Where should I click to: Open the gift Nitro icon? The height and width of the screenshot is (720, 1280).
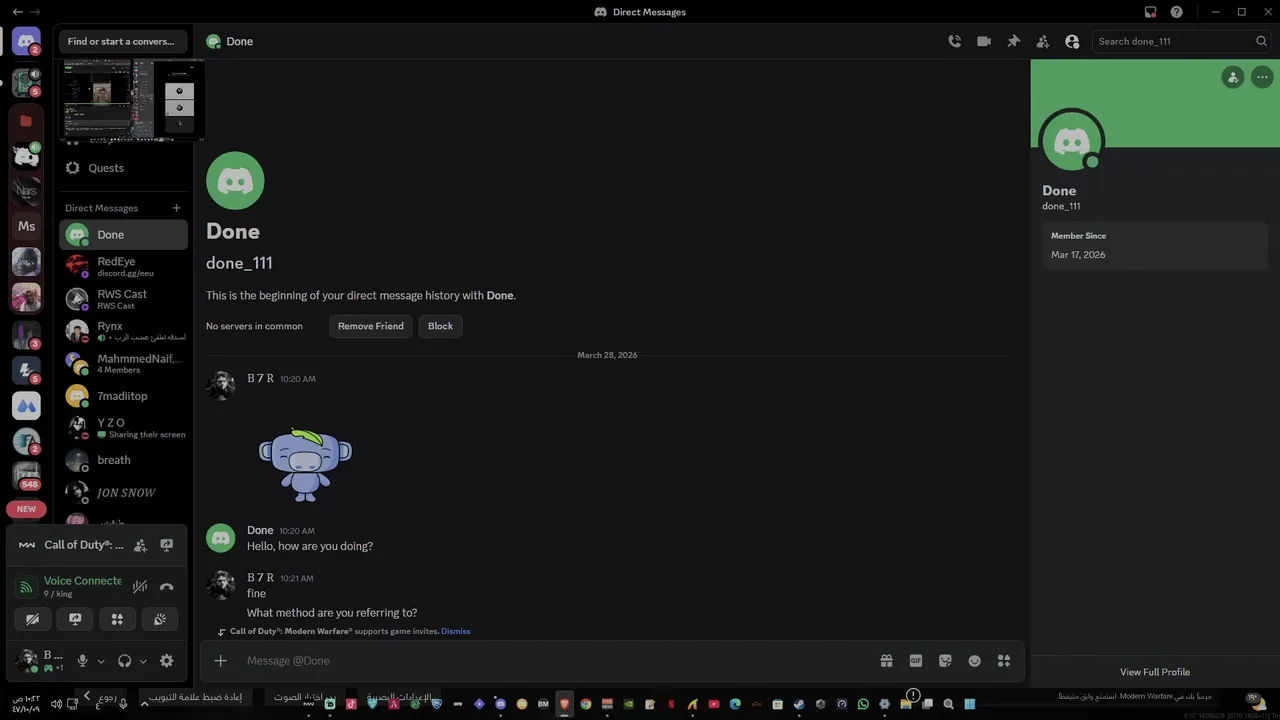[886, 660]
